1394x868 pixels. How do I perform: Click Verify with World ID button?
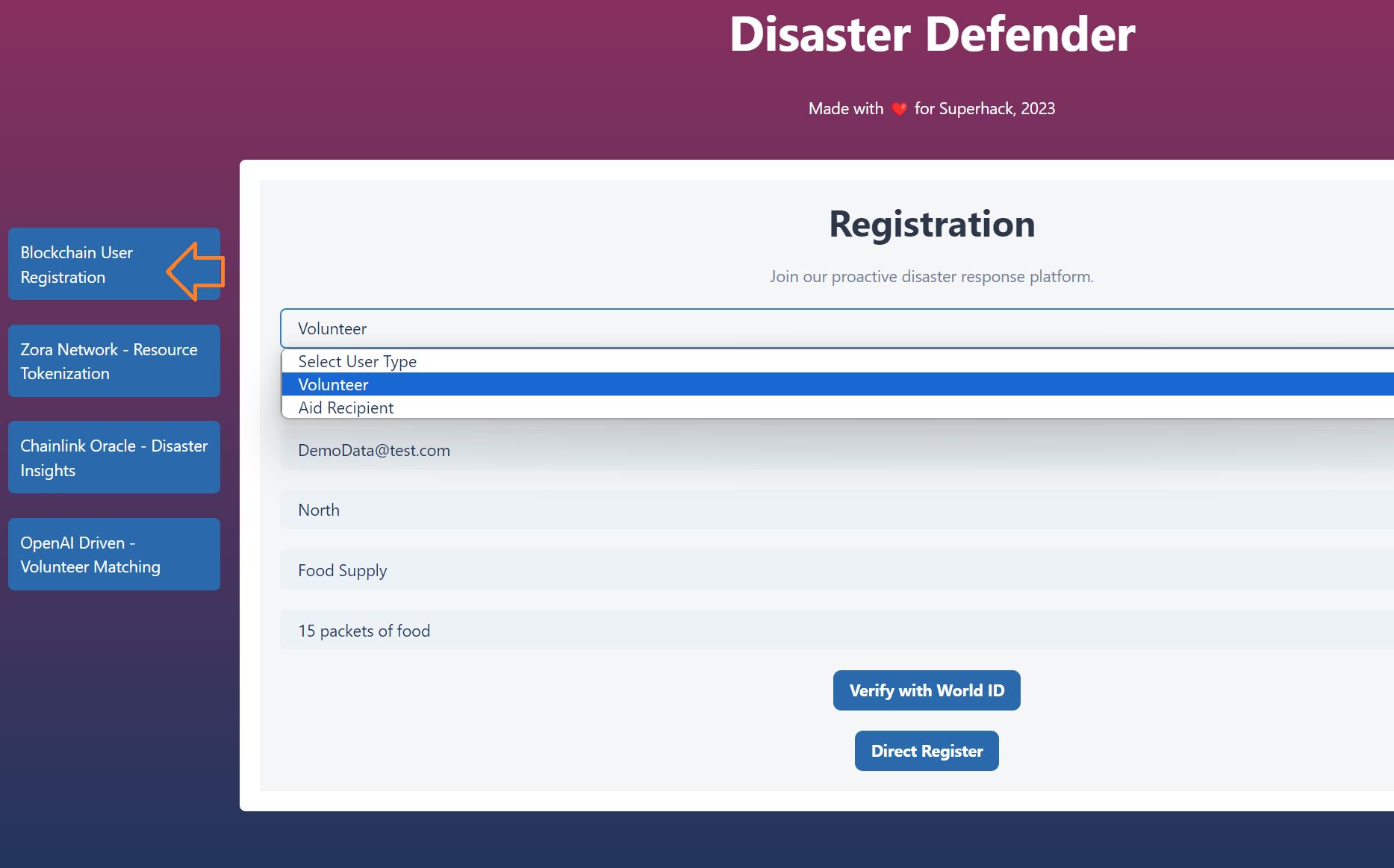(927, 690)
